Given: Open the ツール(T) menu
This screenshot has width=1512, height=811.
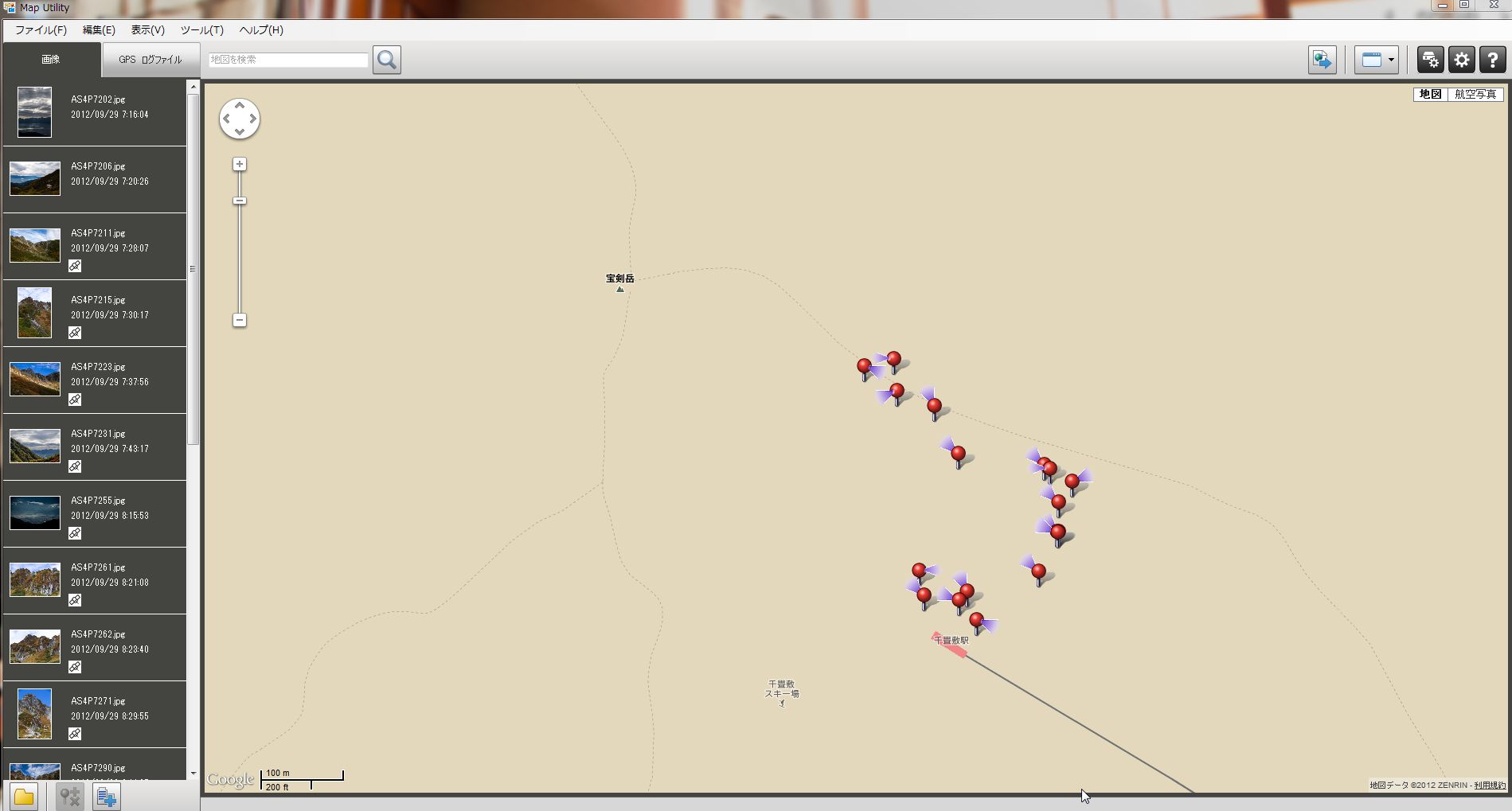Looking at the screenshot, I should (x=201, y=30).
